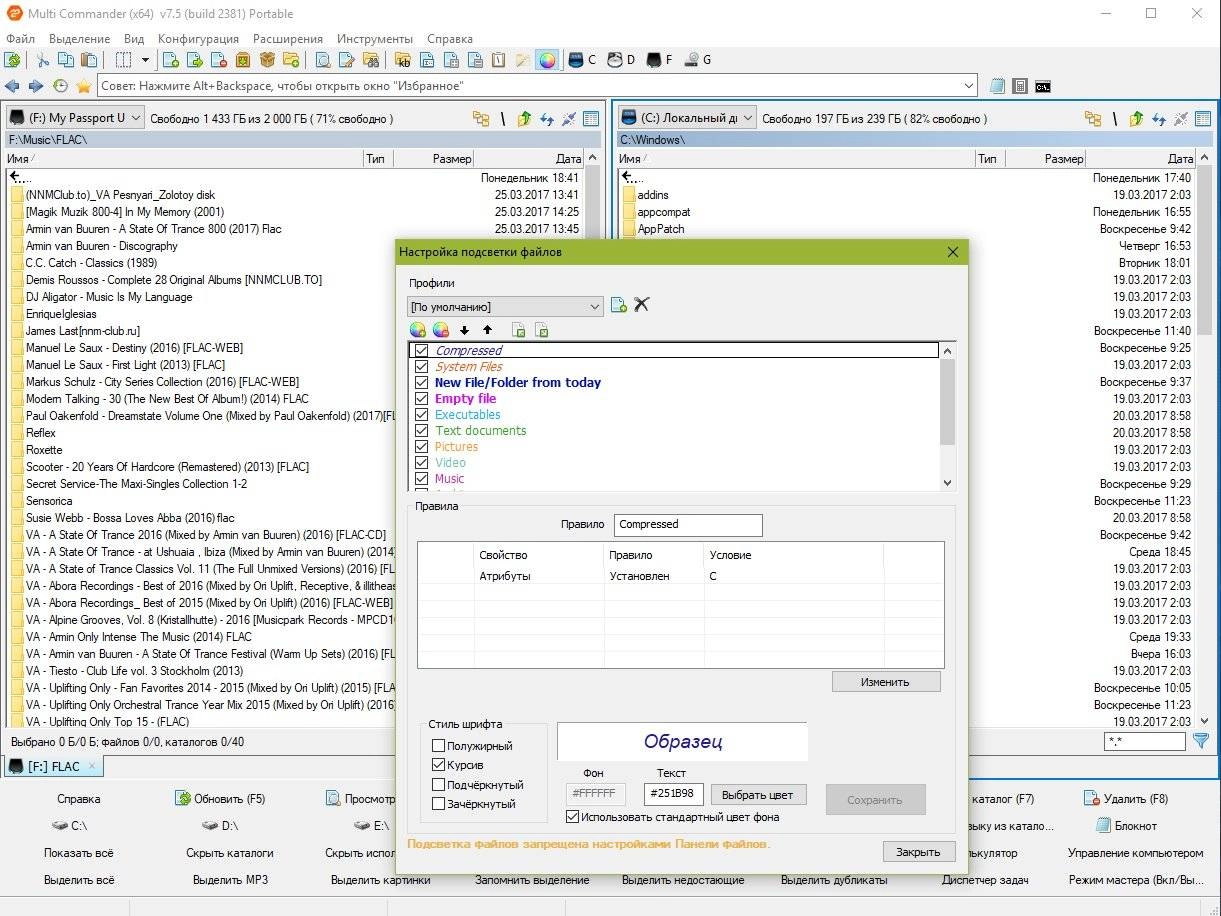Expand the address bar dropdown arrow

[968, 86]
